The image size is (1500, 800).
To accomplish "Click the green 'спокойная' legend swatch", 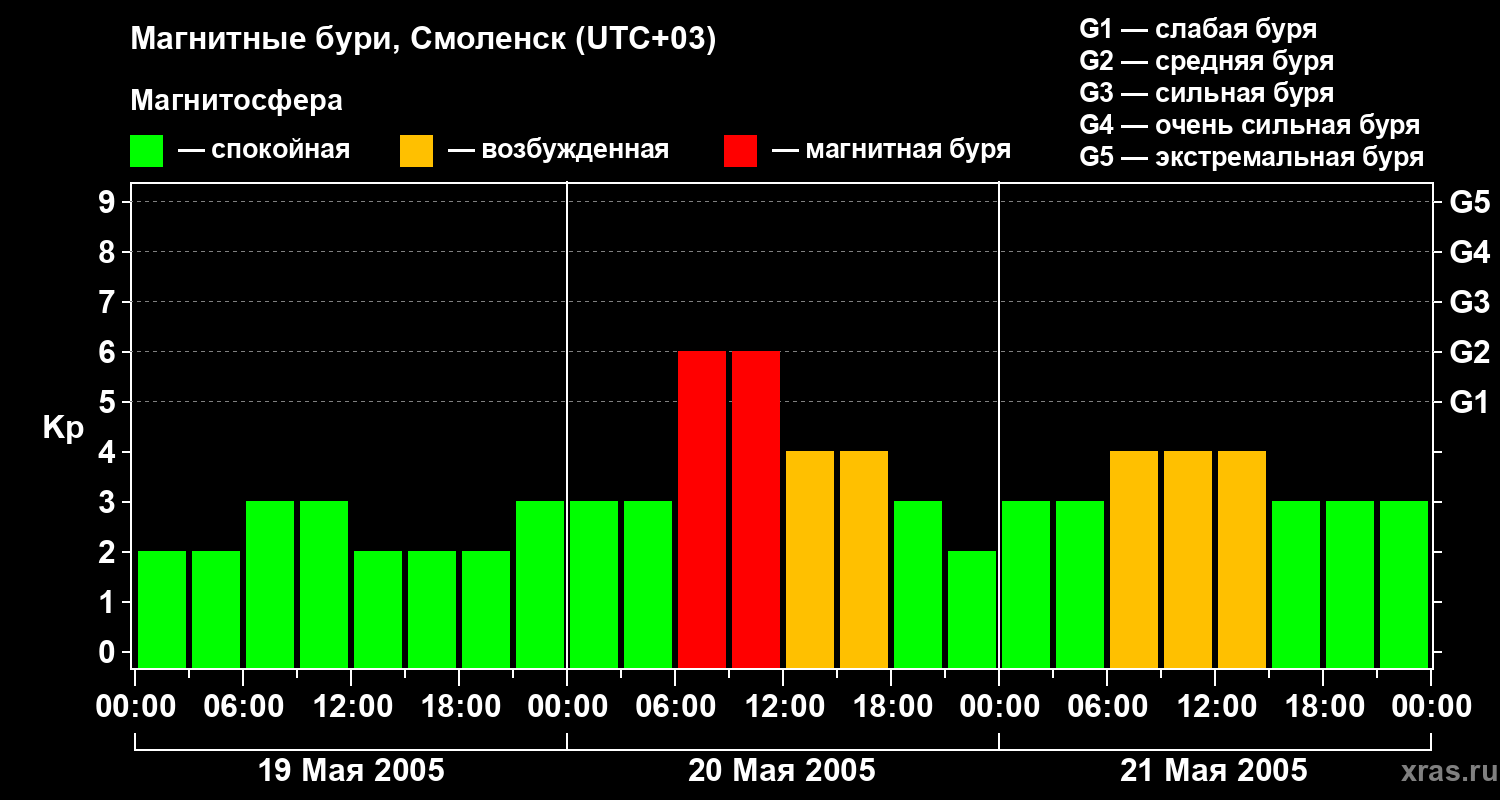I will point(146,151).
